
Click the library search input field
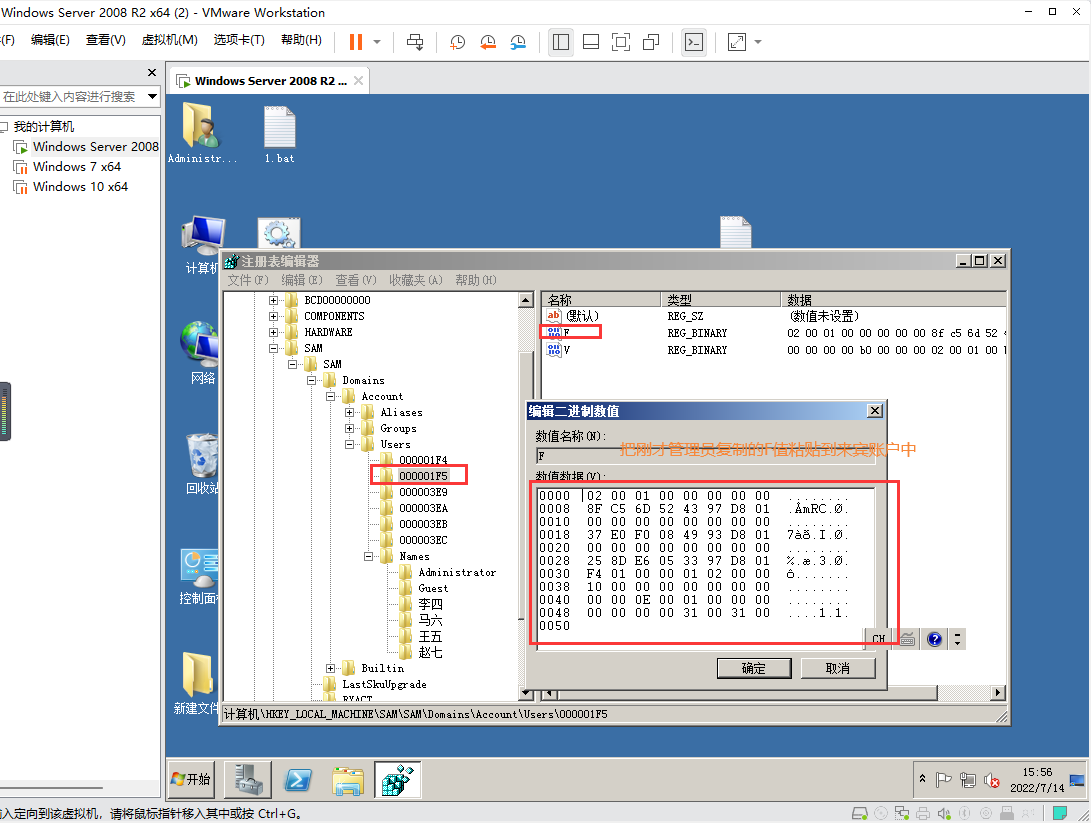pos(72,97)
